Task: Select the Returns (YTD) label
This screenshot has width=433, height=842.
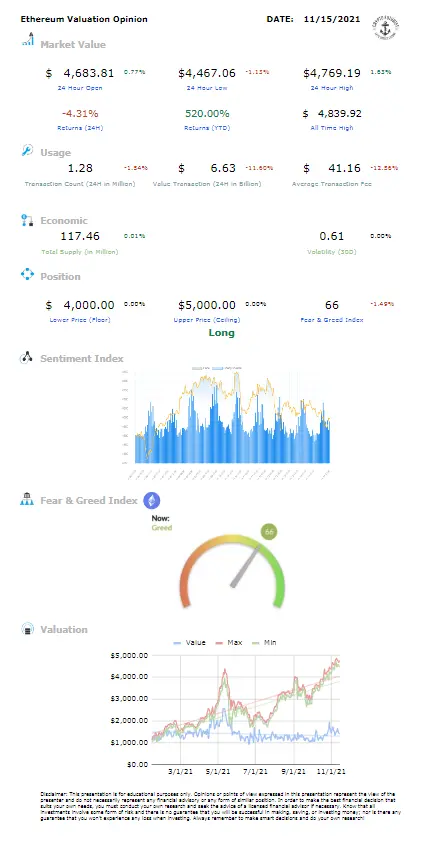Action: tap(207, 128)
